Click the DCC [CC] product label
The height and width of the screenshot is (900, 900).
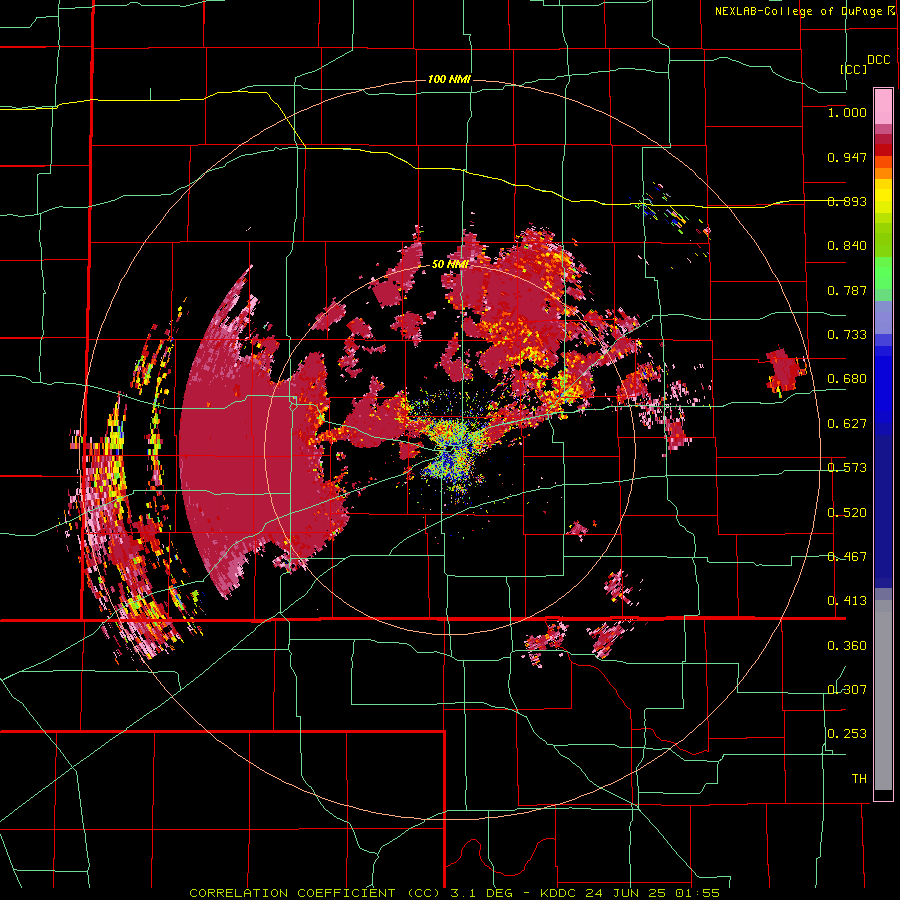click(x=866, y=64)
